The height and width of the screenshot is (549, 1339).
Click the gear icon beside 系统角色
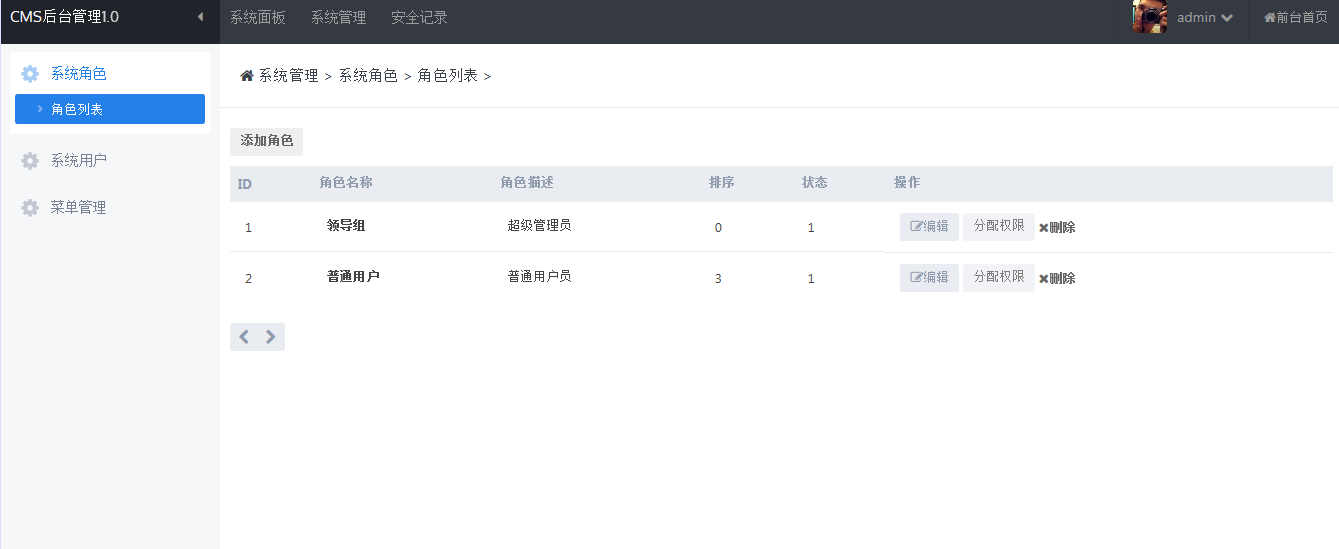click(x=30, y=74)
